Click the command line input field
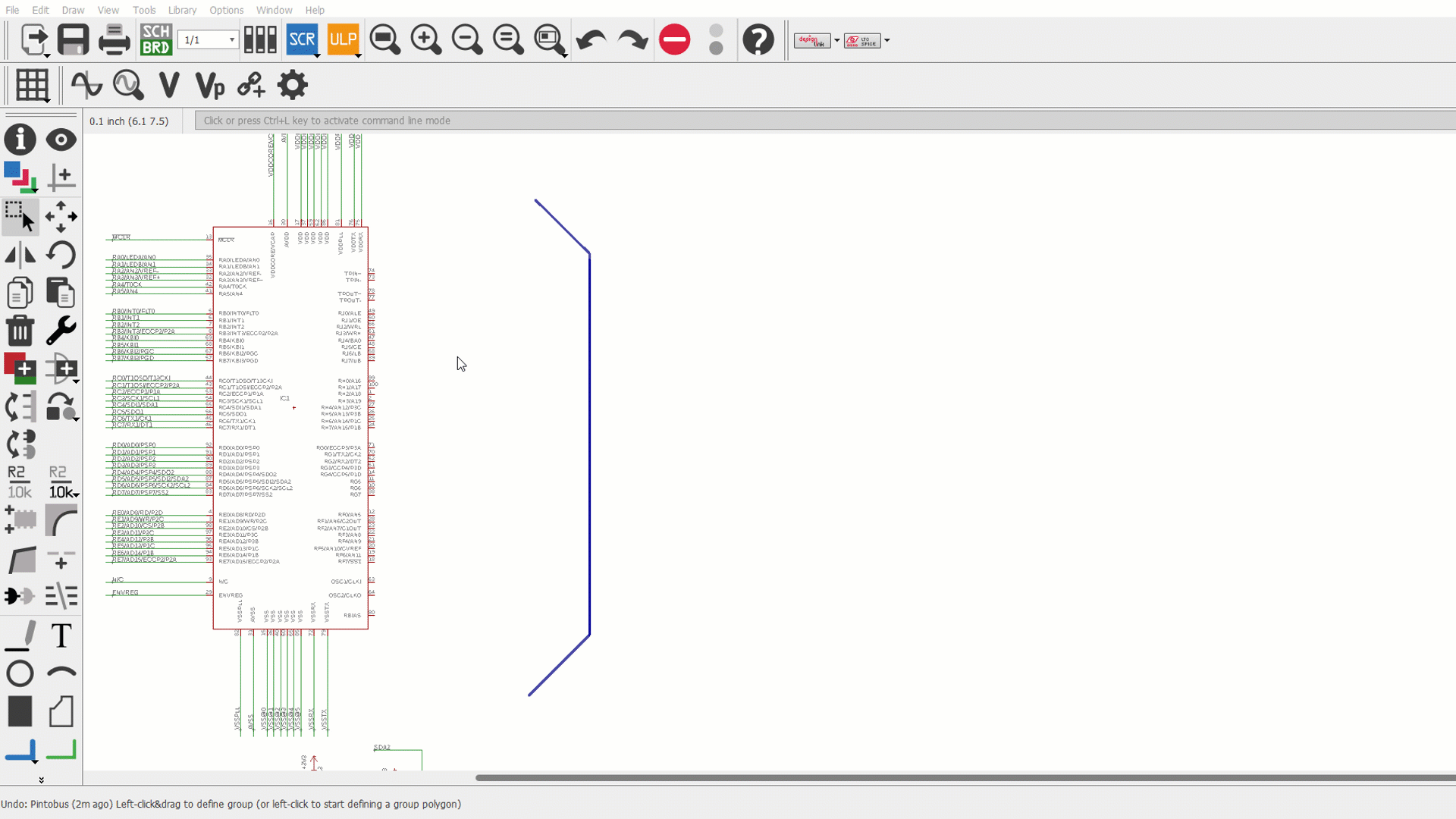1456x819 pixels. [825, 121]
